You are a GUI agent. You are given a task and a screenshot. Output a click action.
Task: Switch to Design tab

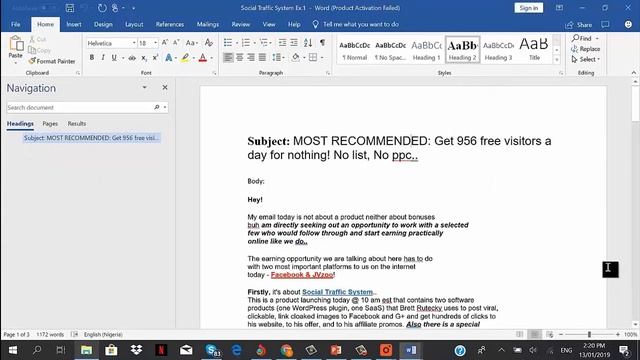pos(103,24)
